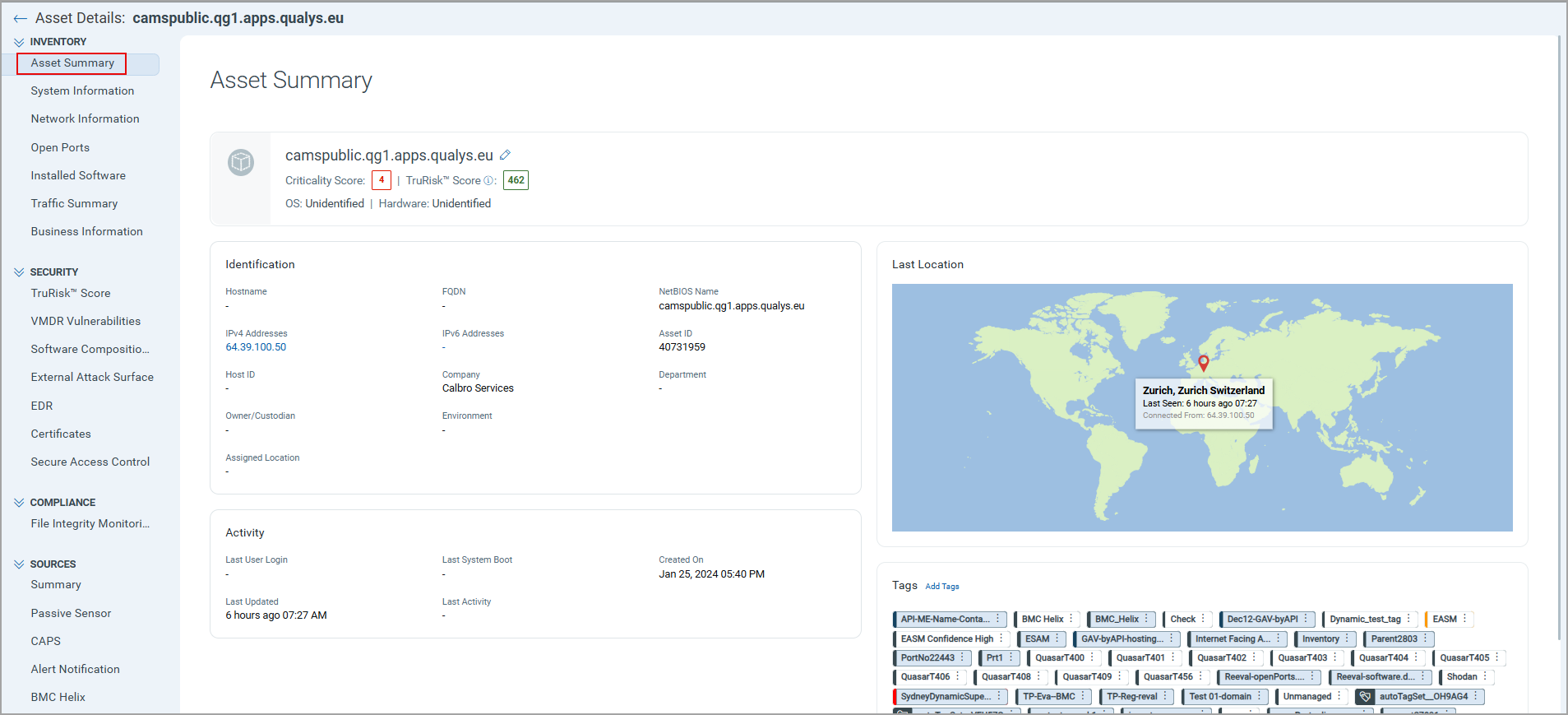Open kebab menu on Prt1 tag
1568x715 pixels.
click(1011, 657)
